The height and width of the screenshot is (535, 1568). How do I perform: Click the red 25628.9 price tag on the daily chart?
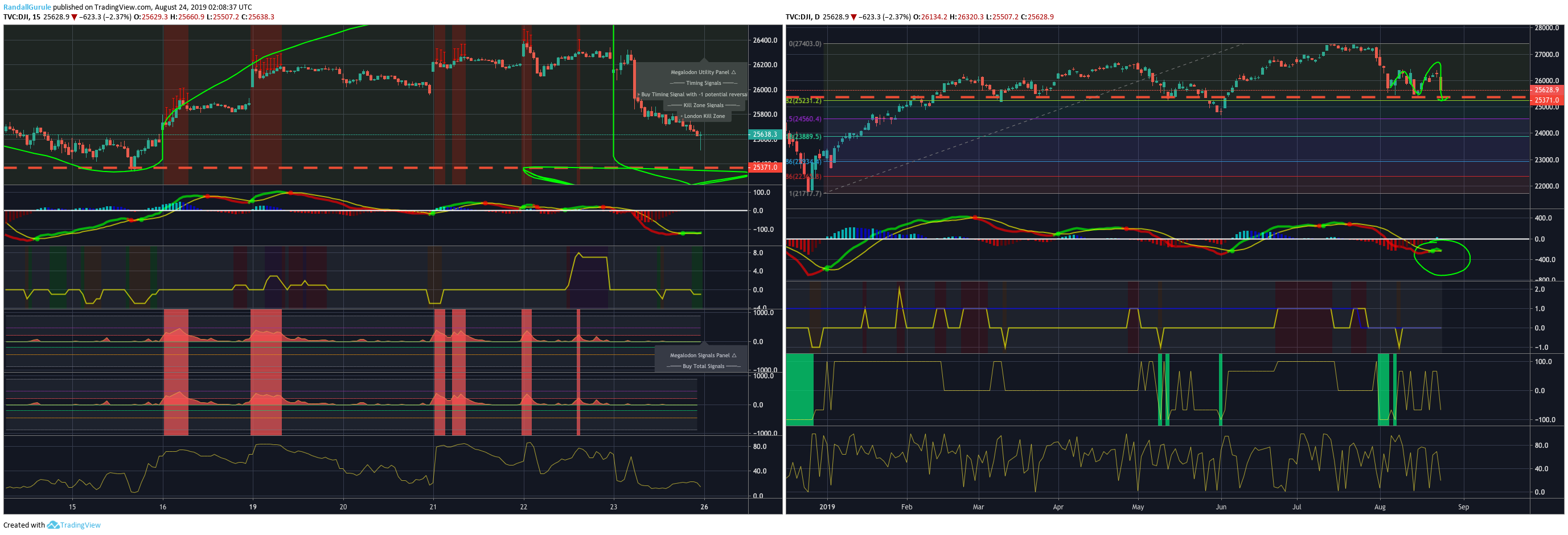(x=1546, y=89)
